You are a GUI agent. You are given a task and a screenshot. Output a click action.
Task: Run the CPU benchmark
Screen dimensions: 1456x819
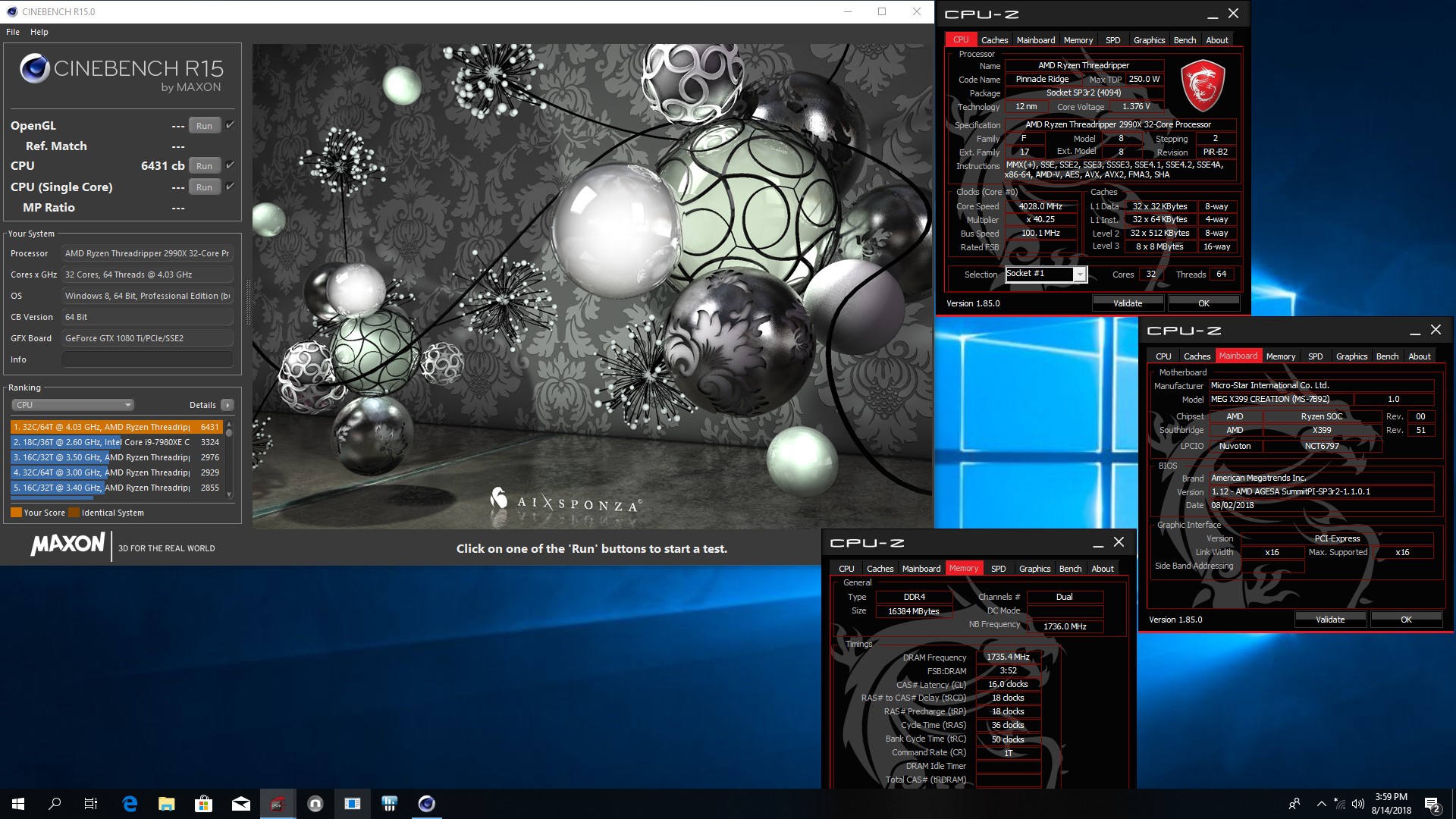click(204, 166)
